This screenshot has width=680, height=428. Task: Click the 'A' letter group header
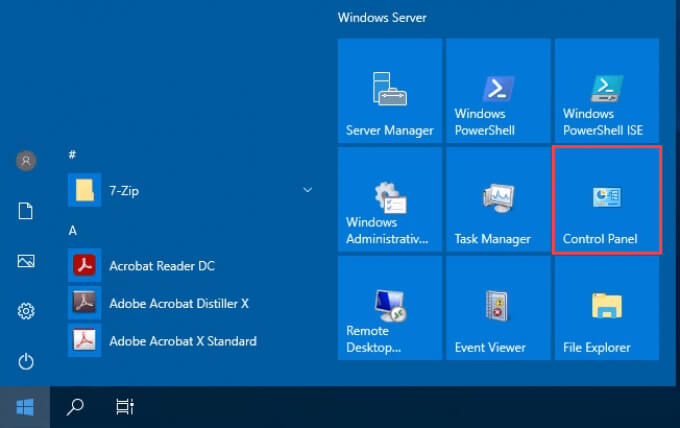[x=72, y=230]
